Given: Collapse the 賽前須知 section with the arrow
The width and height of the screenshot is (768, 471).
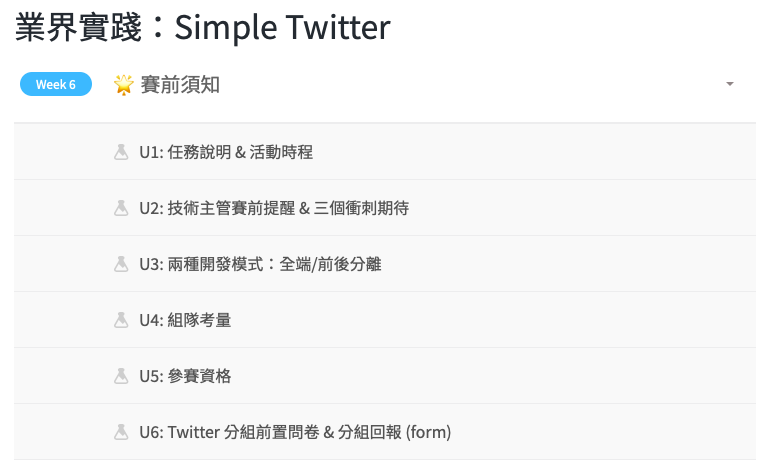Looking at the screenshot, I should [730, 84].
